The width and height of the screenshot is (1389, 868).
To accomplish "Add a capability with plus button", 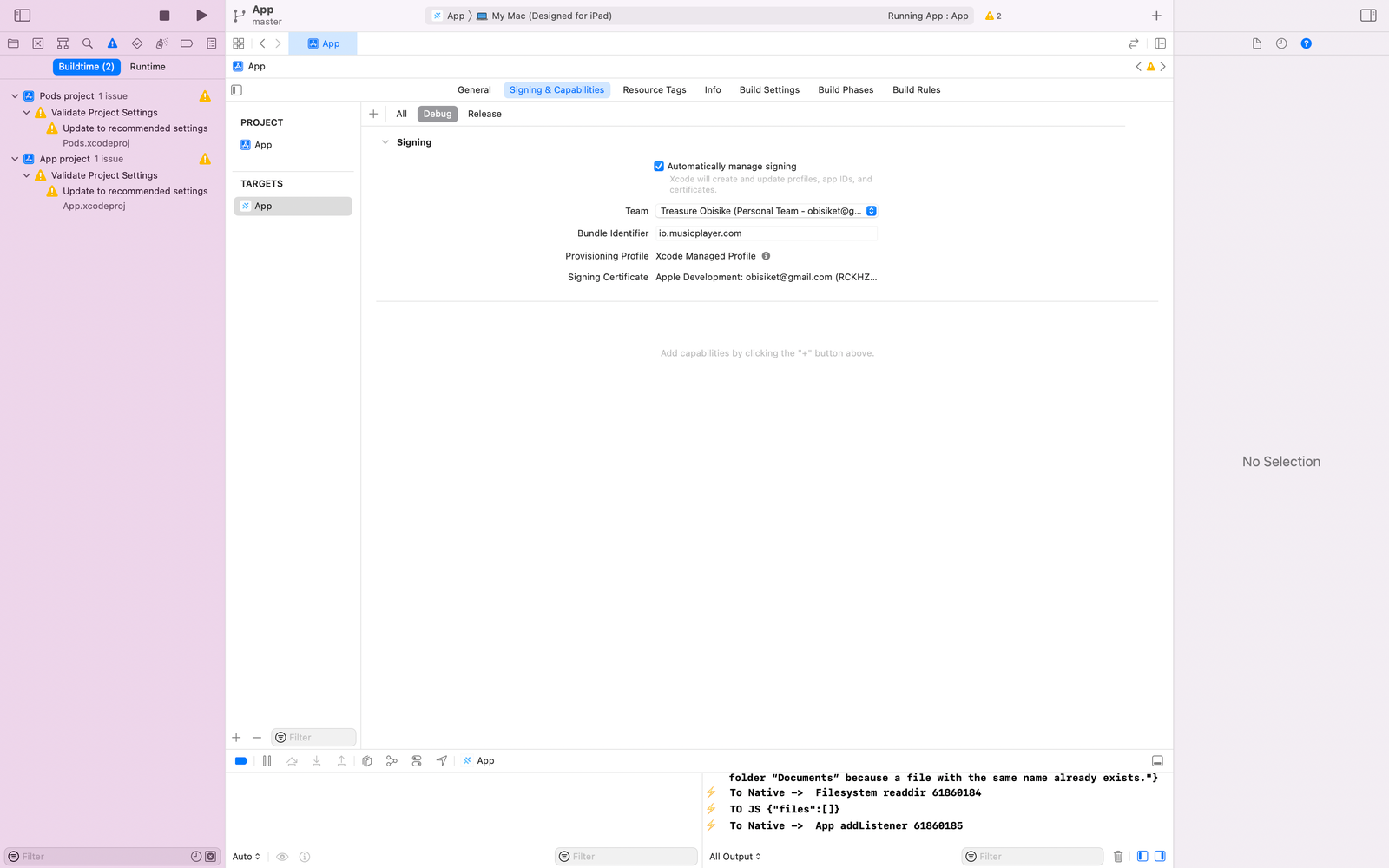I will [373, 114].
